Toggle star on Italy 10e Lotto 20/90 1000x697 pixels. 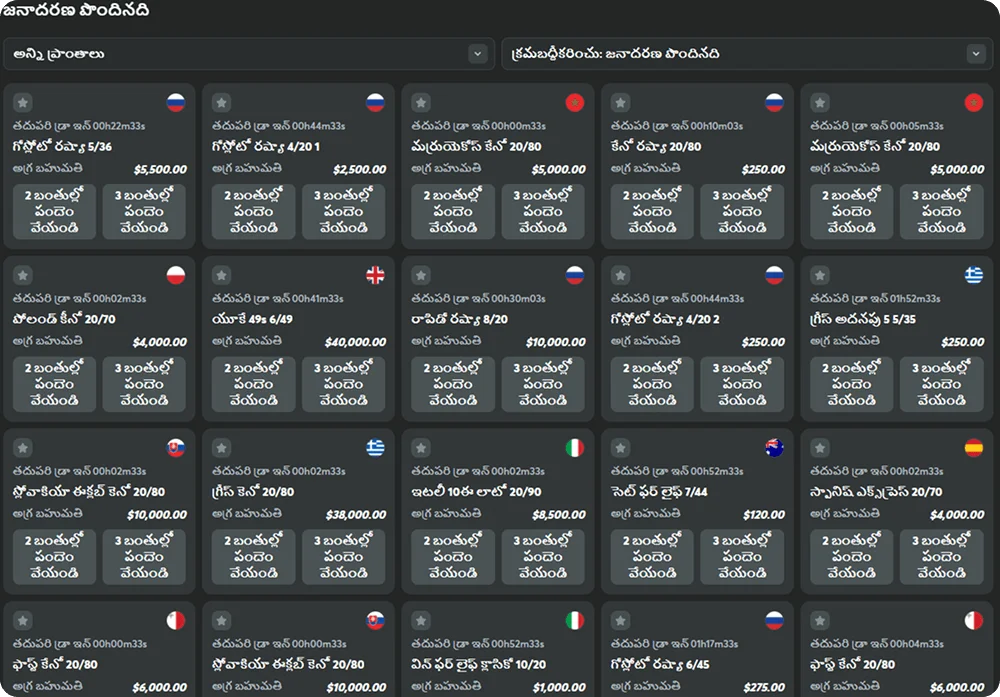(x=421, y=448)
